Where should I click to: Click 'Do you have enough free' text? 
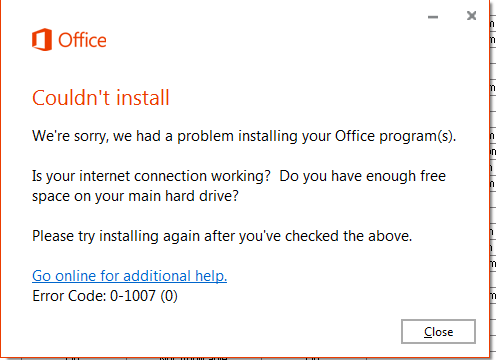pyautogui.click(x=362, y=176)
